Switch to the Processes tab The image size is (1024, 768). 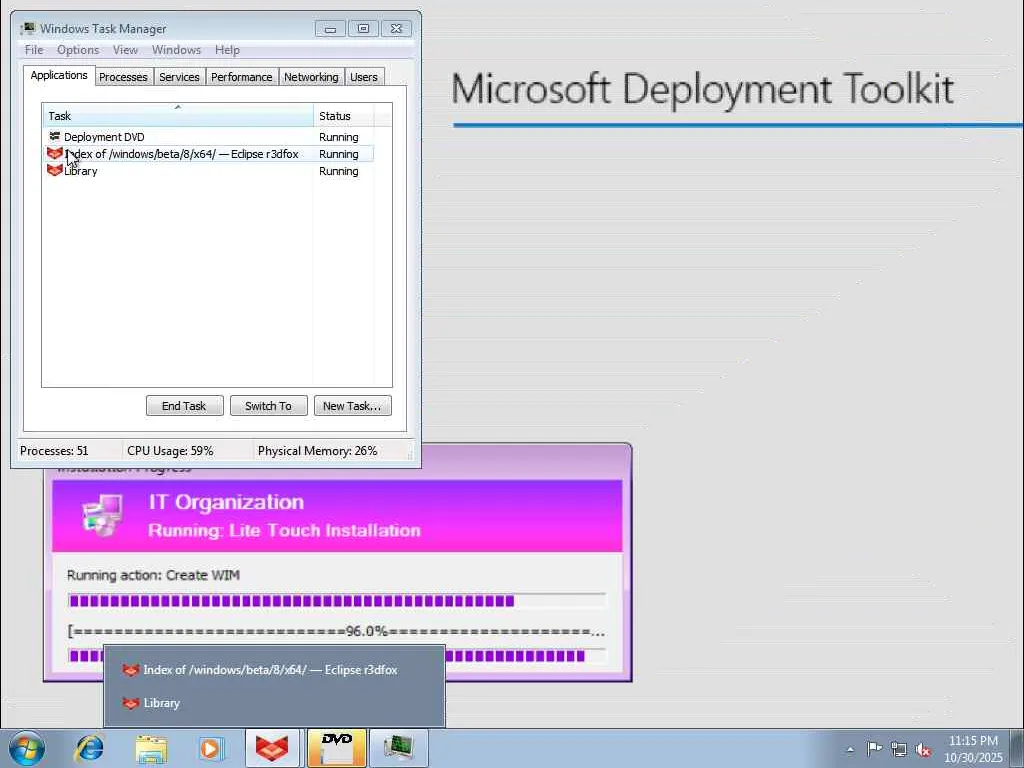pyautogui.click(x=123, y=77)
